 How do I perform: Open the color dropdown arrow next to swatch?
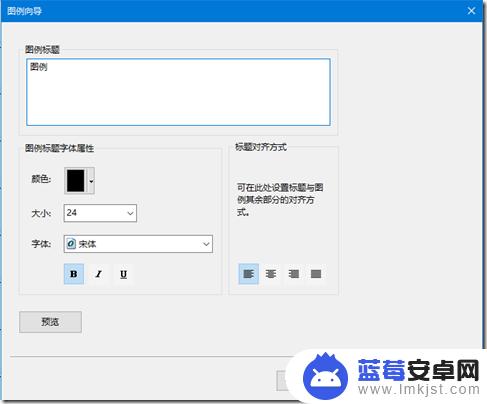(91, 181)
